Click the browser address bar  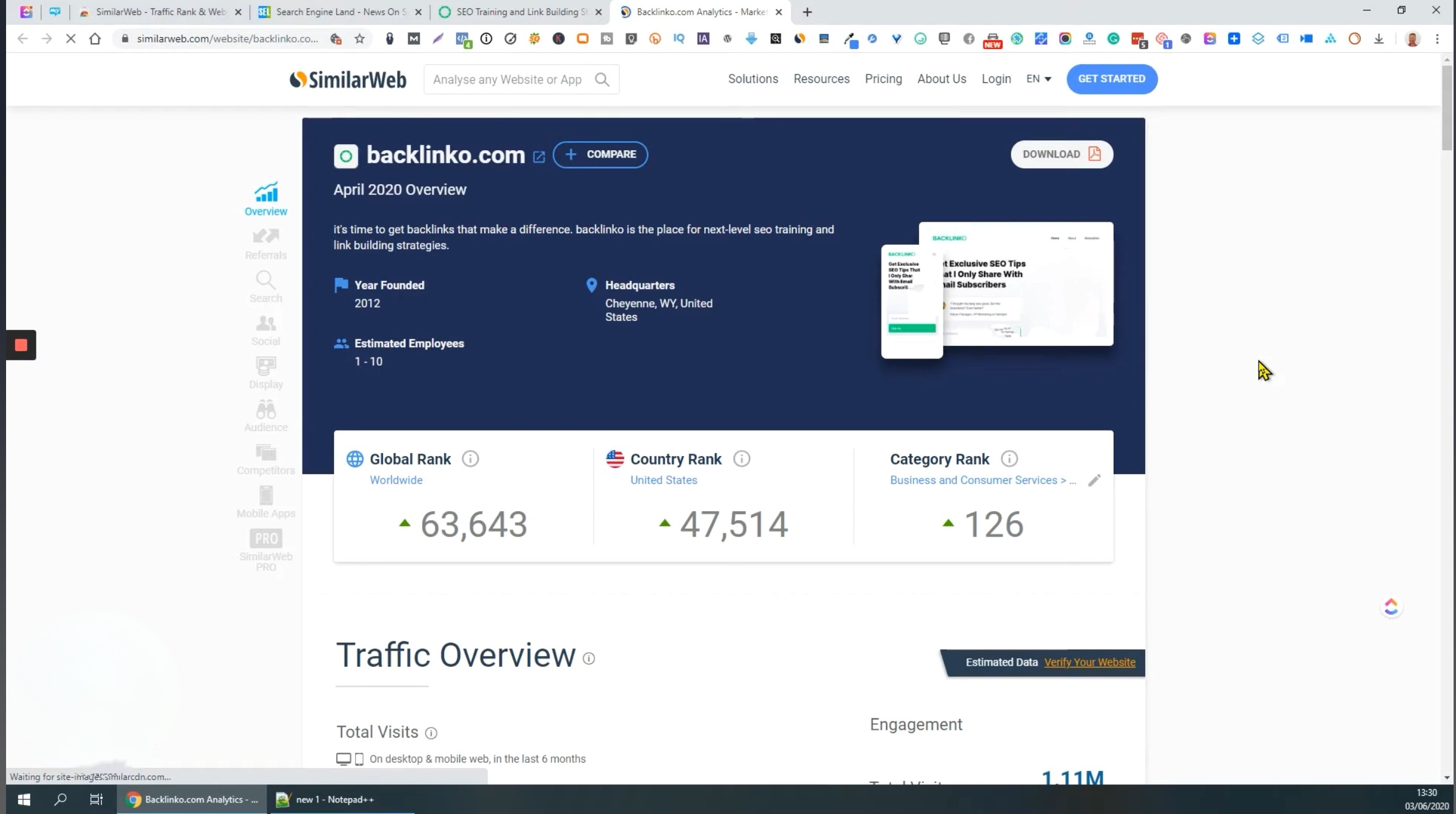coord(227,39)
